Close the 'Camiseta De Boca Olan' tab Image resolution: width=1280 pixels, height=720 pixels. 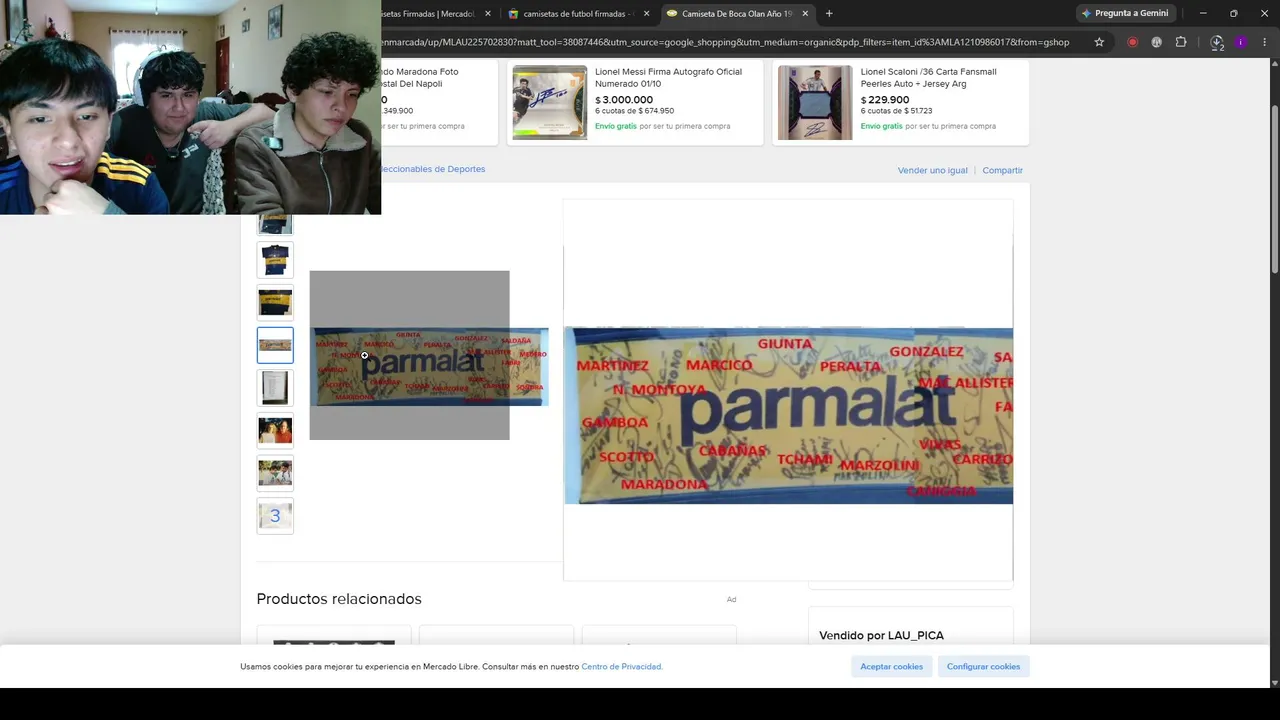(805, 14)
